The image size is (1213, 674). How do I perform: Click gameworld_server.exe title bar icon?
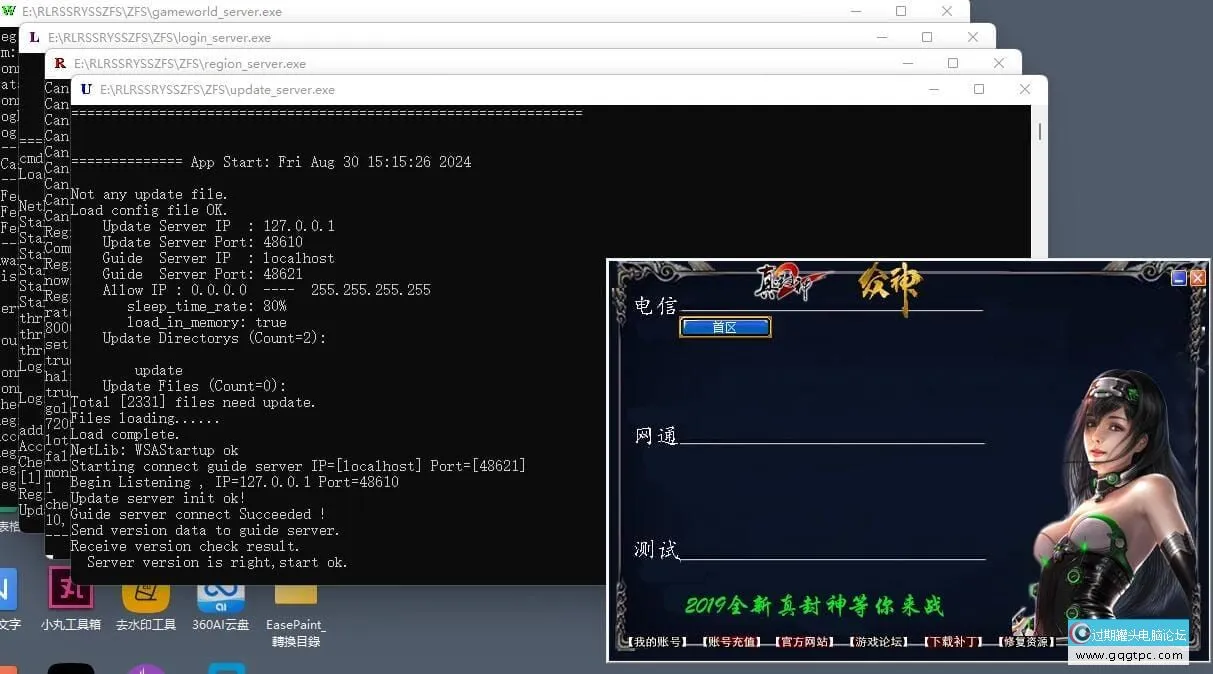coord(9,12)
